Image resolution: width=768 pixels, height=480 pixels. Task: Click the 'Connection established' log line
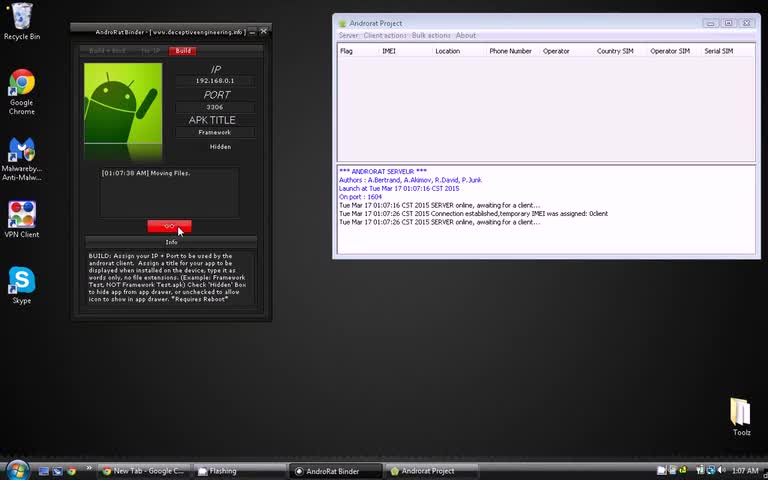(473, 214)
